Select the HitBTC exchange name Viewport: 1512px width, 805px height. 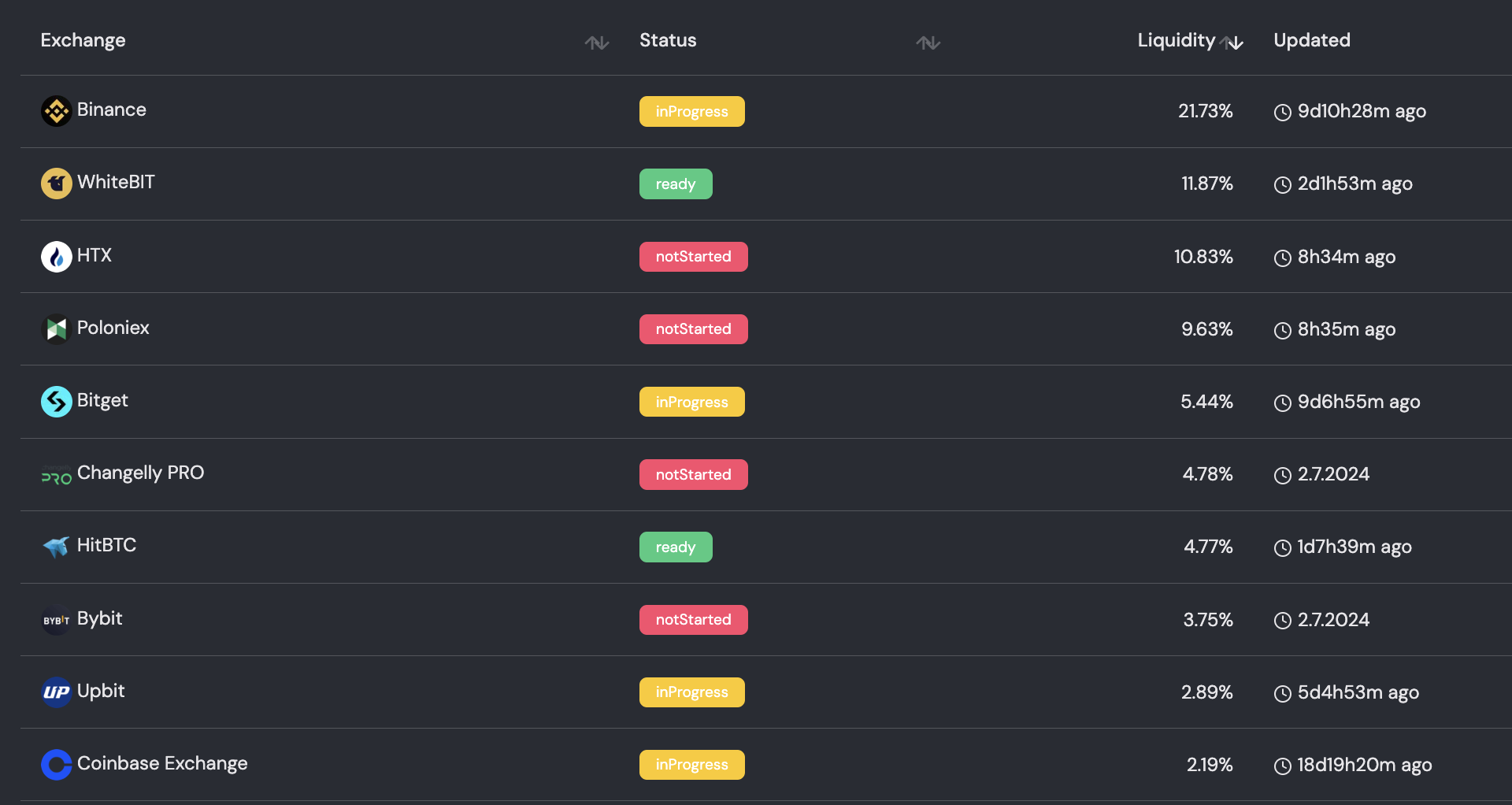click(x=106, y=545)
